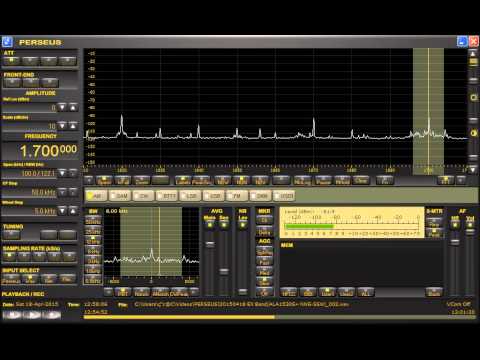Select the second ATT attenuator button
This screenshot has width=480, height=360.
[x=30, y=61]
